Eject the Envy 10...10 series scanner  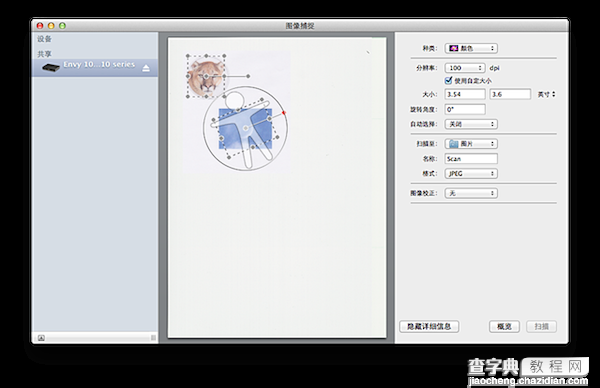click(x=146, y=68)
